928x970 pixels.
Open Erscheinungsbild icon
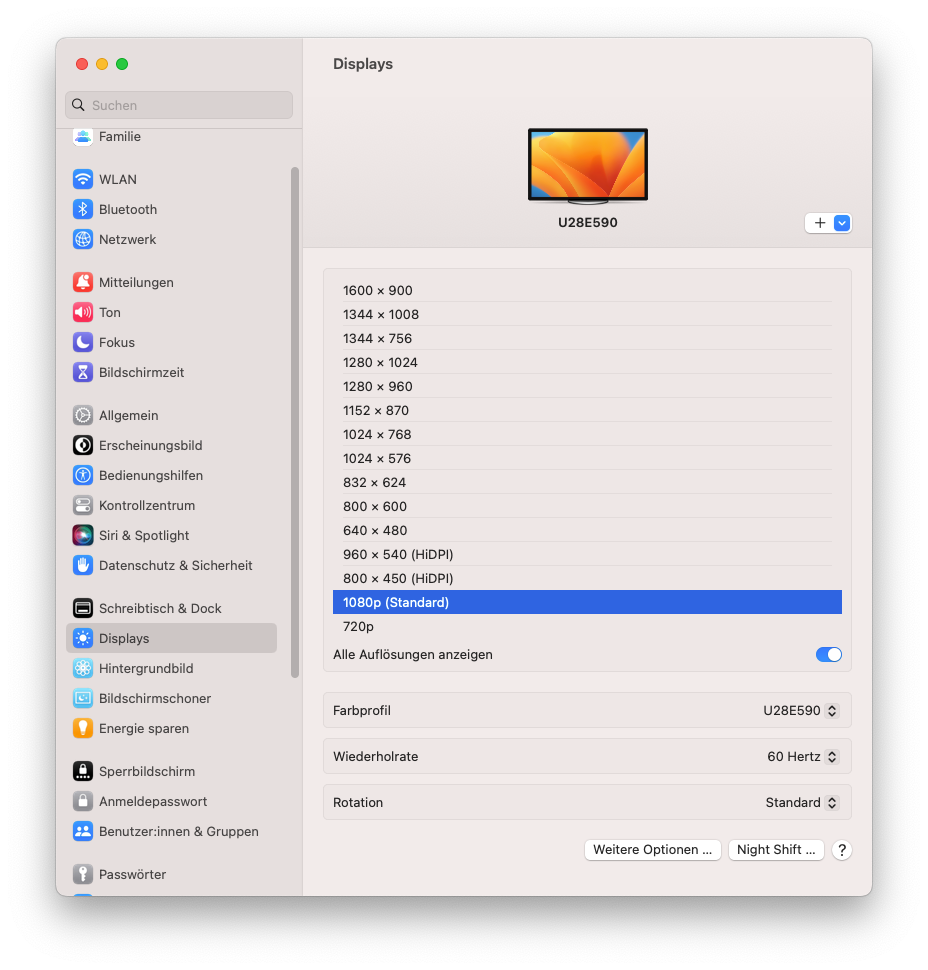pos(83,445)
